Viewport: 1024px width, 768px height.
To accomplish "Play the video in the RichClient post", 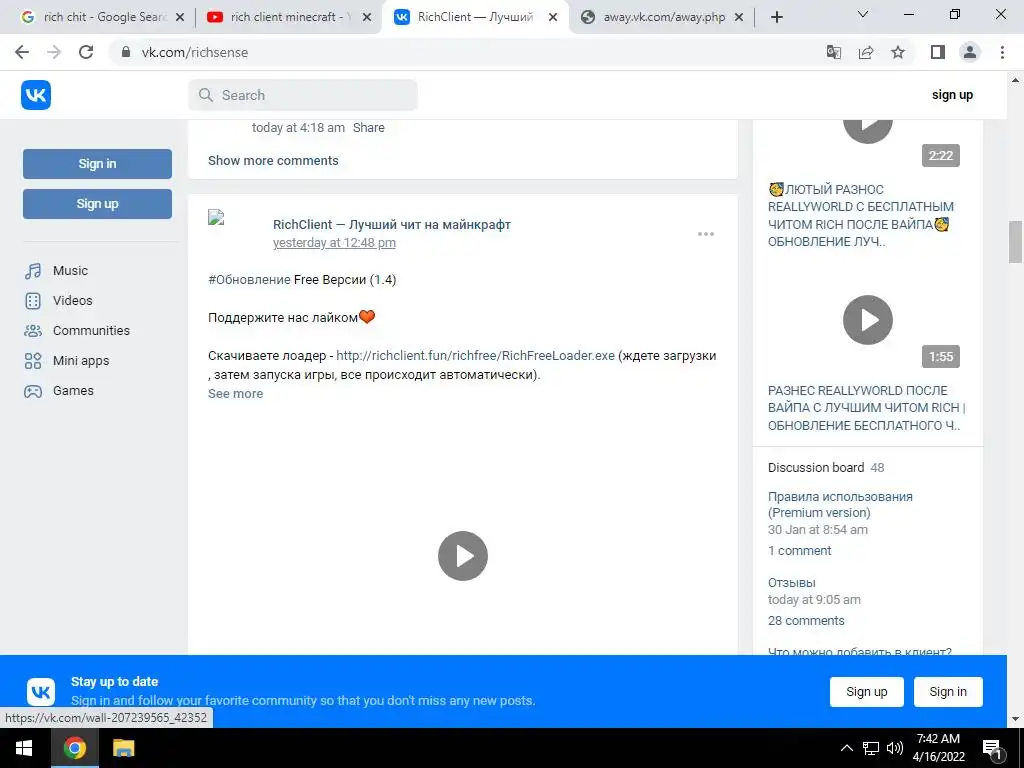I will pos(463,556).
